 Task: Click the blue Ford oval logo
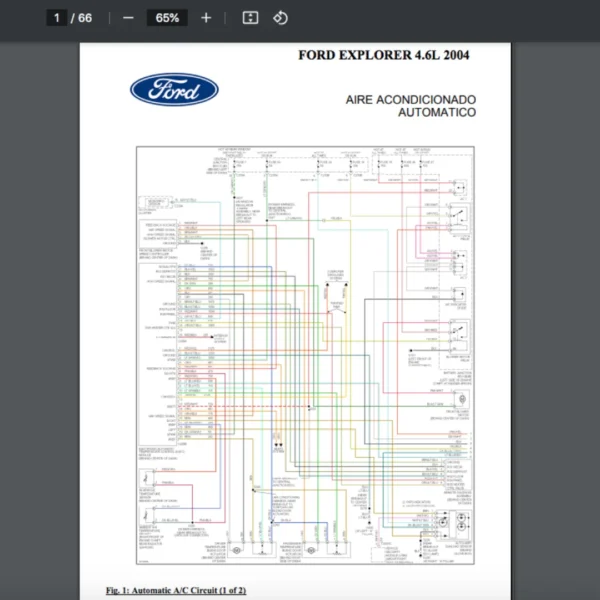click(x=174, y=90)
